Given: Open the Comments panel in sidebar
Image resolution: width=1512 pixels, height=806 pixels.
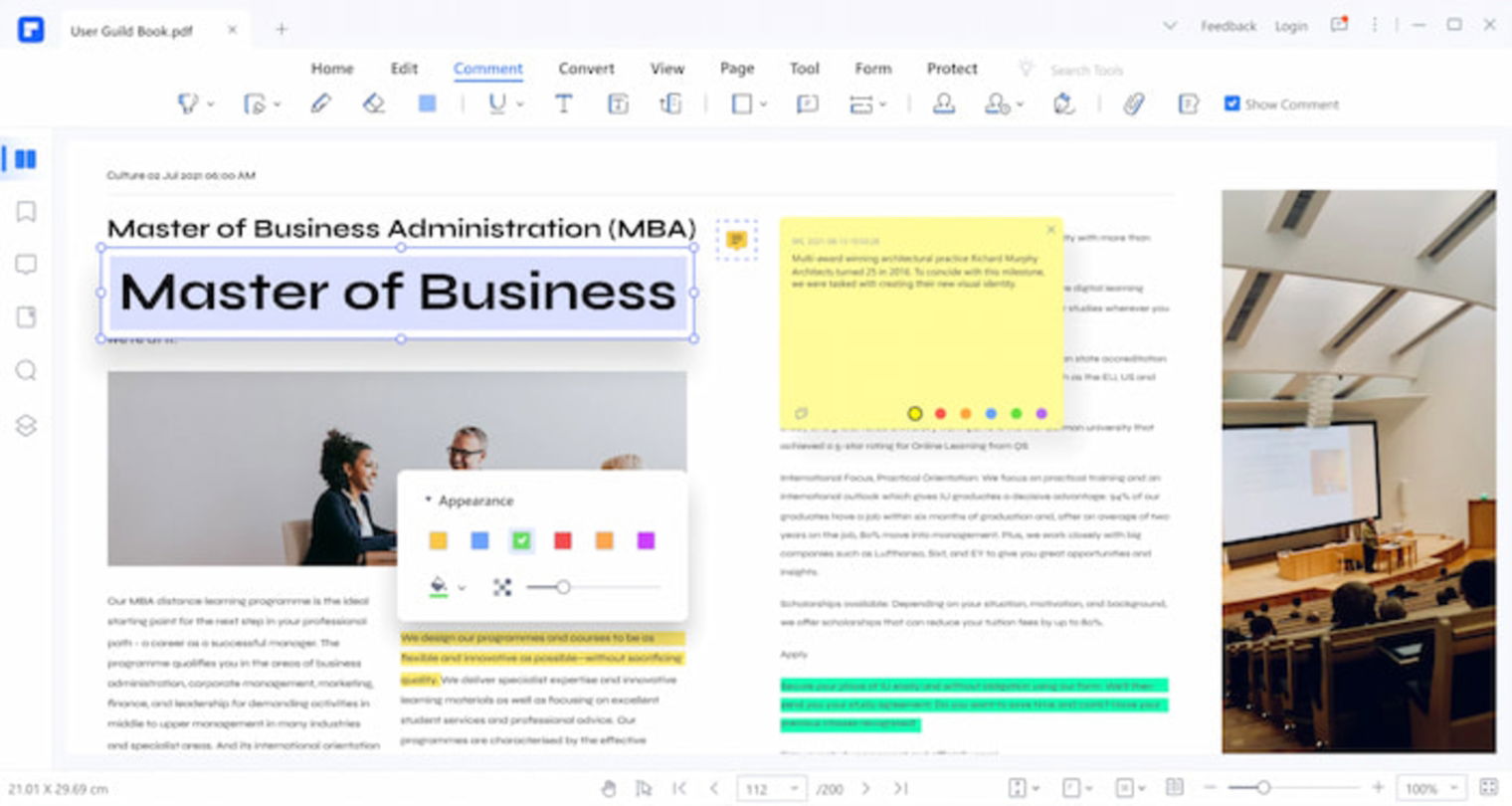Looking at the screenshot, I should 25,265.
